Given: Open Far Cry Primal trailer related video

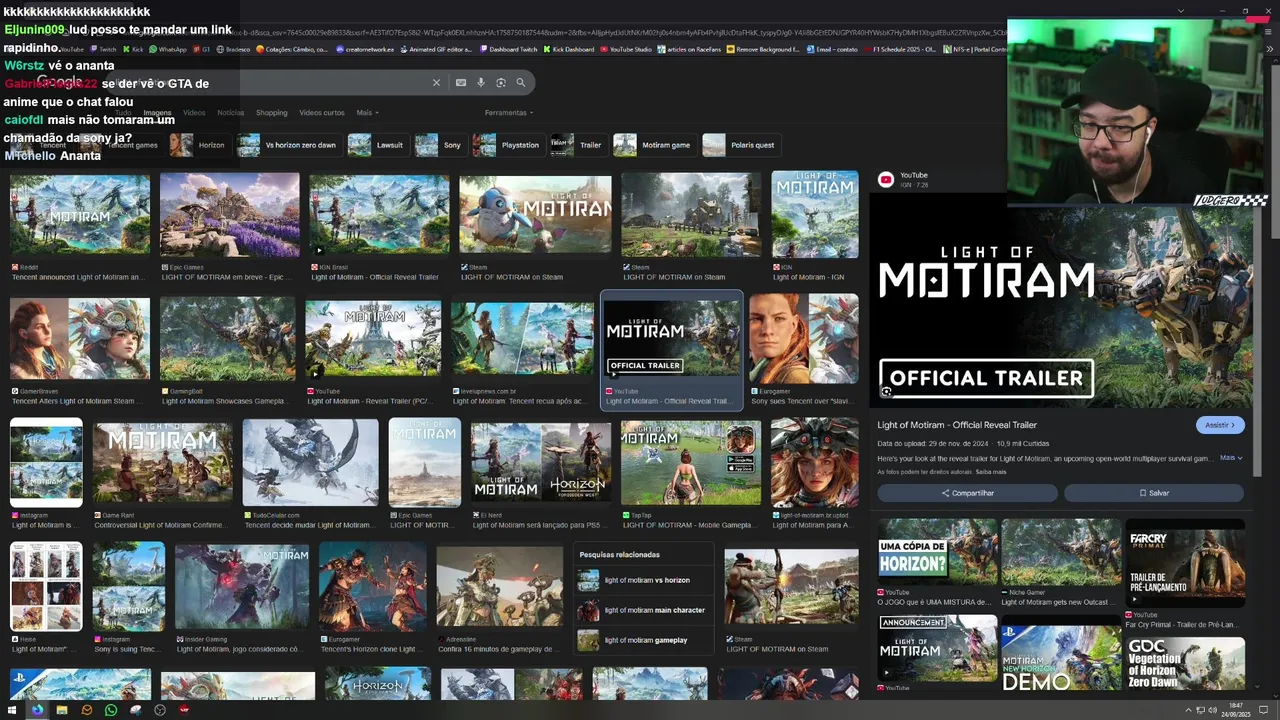Looking at the screenshot, I should (x=1185, y=562).
